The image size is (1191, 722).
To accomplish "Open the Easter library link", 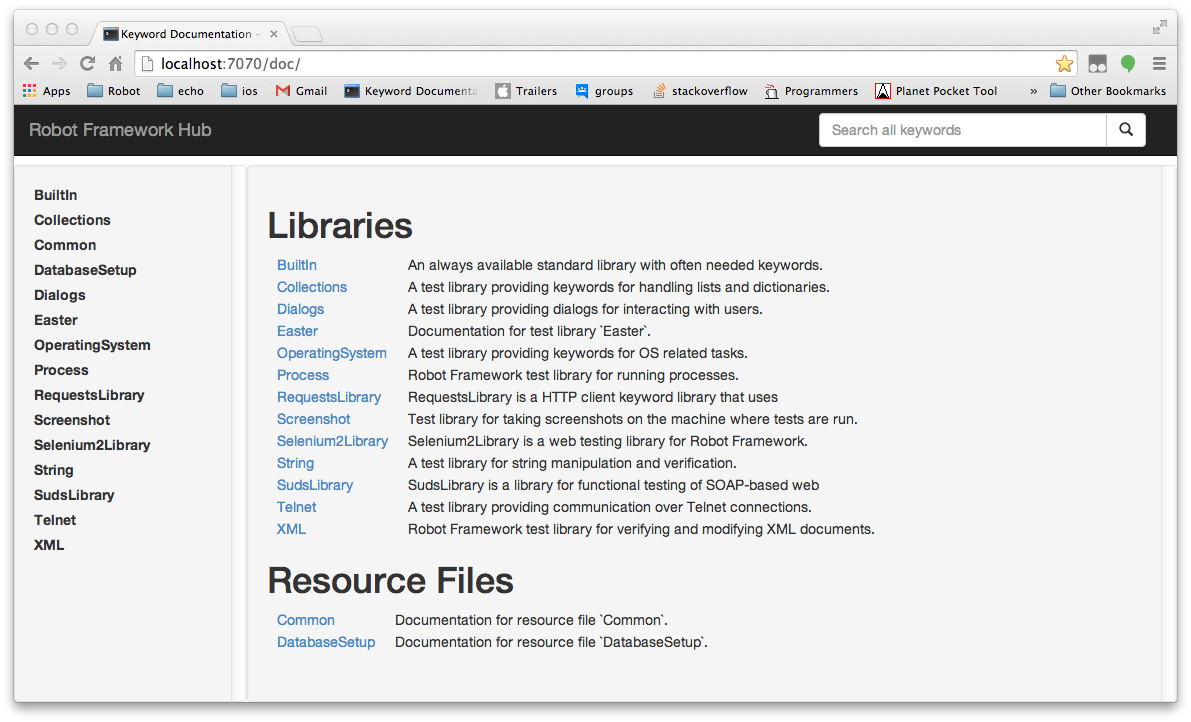I will coord(297,331).
